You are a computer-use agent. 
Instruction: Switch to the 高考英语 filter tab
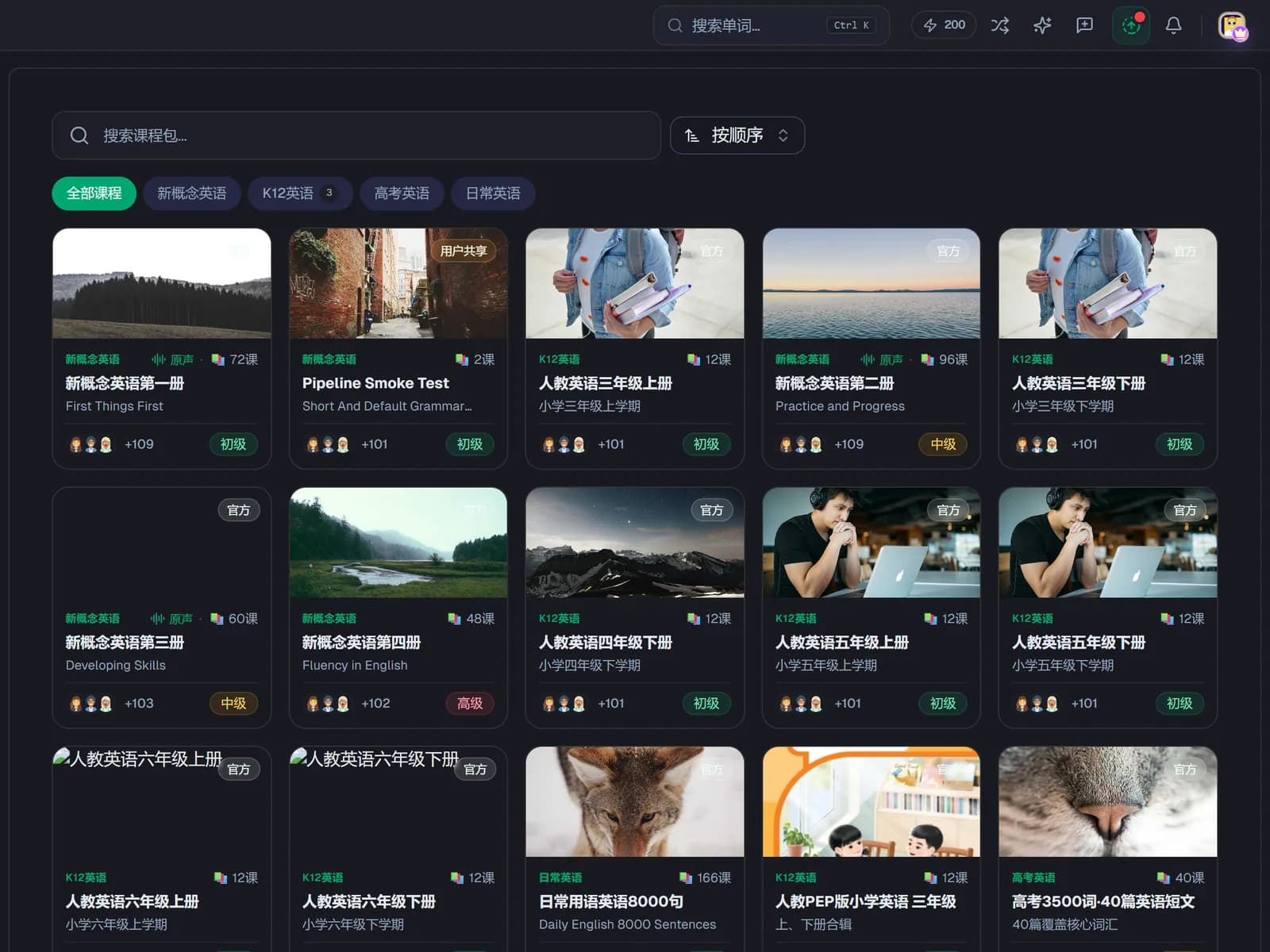[402, 194]
